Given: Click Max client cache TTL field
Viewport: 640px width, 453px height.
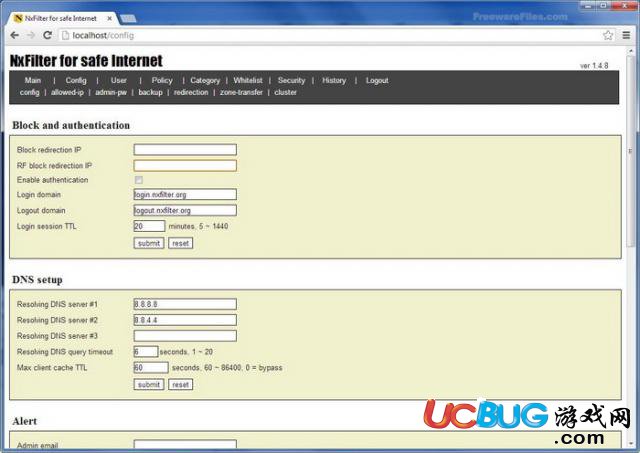Looking at the screenshot, I should tap(151, 367).
